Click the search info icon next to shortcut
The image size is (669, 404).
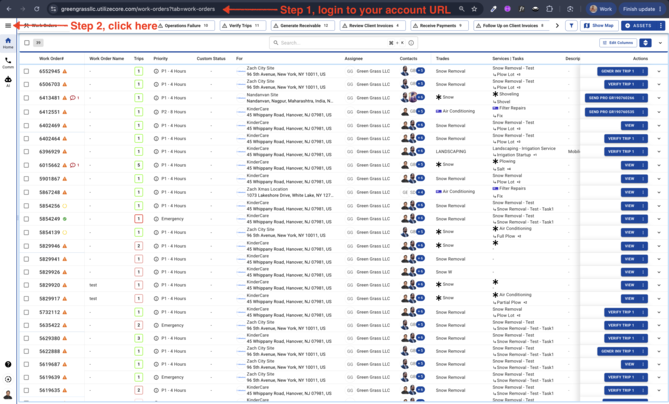pyautogui.click(x=411, y=43)
